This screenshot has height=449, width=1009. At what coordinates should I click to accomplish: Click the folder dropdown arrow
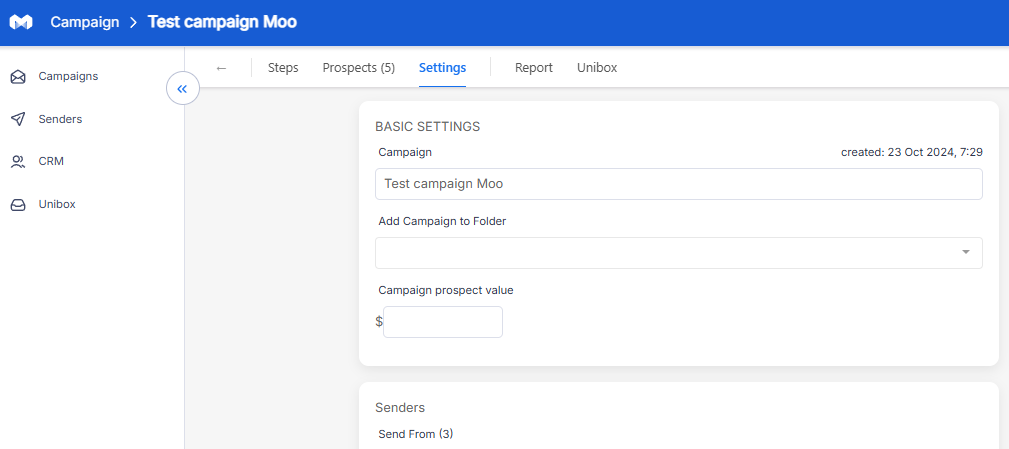[x=966, y=252]
